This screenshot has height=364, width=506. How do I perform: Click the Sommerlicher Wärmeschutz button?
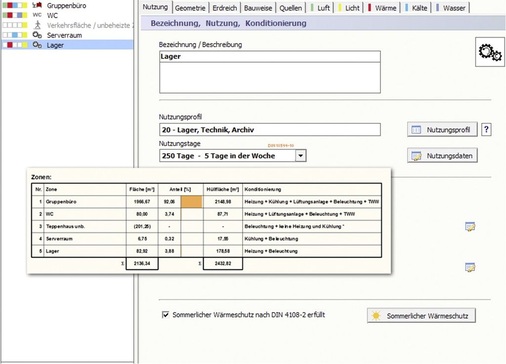coord(421,315)
